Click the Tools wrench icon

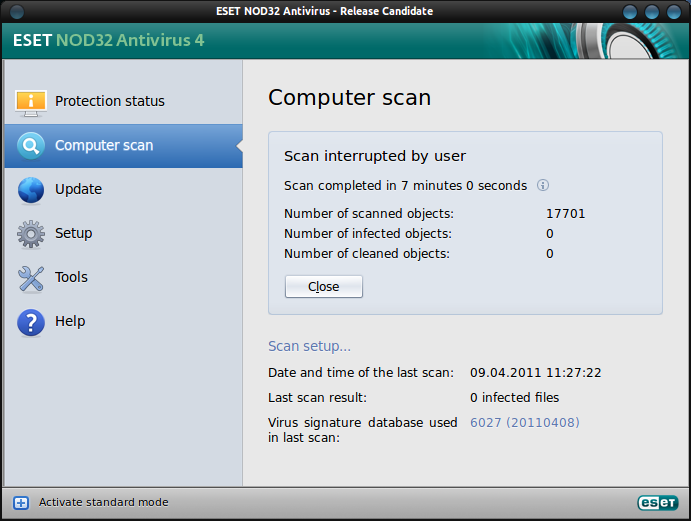point(30,279)
